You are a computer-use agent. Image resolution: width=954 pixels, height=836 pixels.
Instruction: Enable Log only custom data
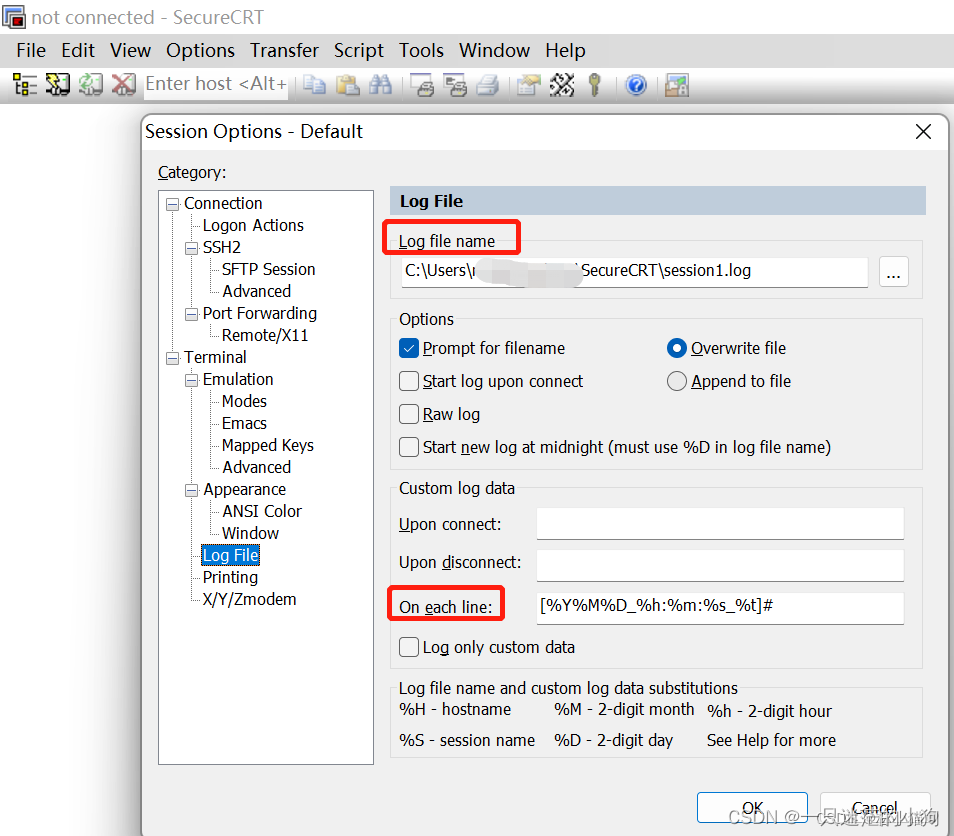[x=409, y=647]
